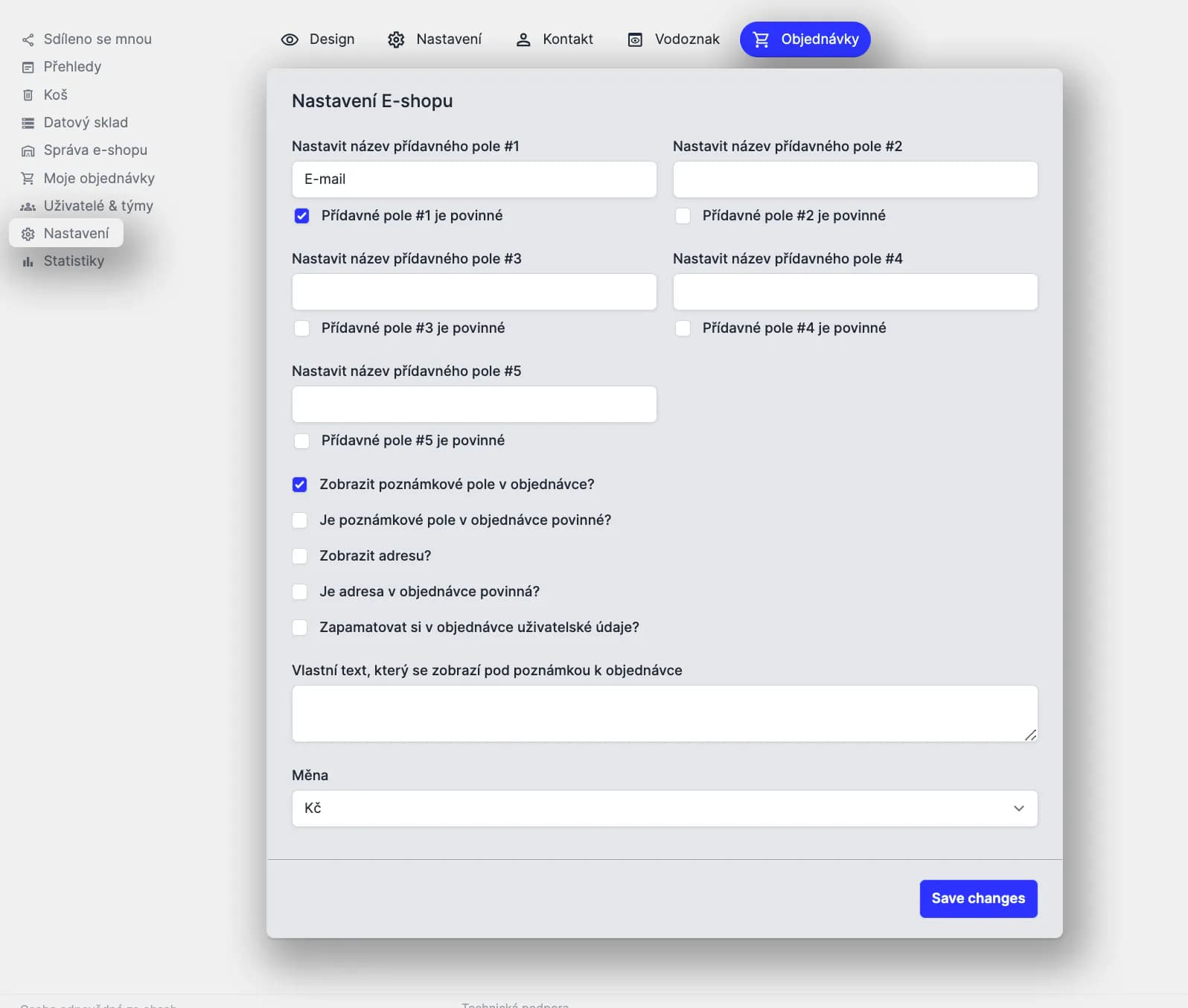Click the share icon beside Sdíleno se mnou
This screenshot has height=1008, width=1188.
pos(28,39)
